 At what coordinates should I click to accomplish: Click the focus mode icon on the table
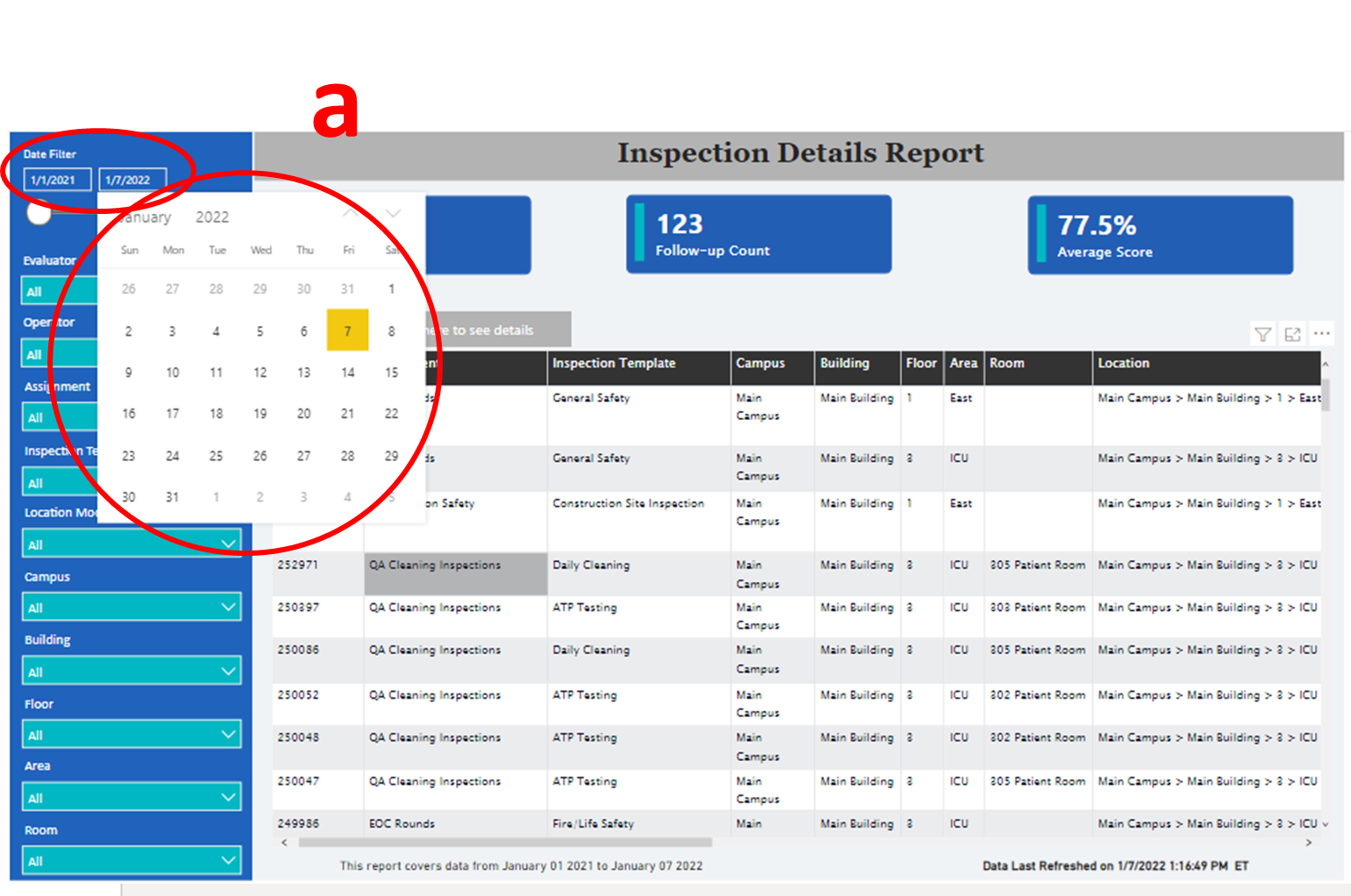tap(1293, 334)
